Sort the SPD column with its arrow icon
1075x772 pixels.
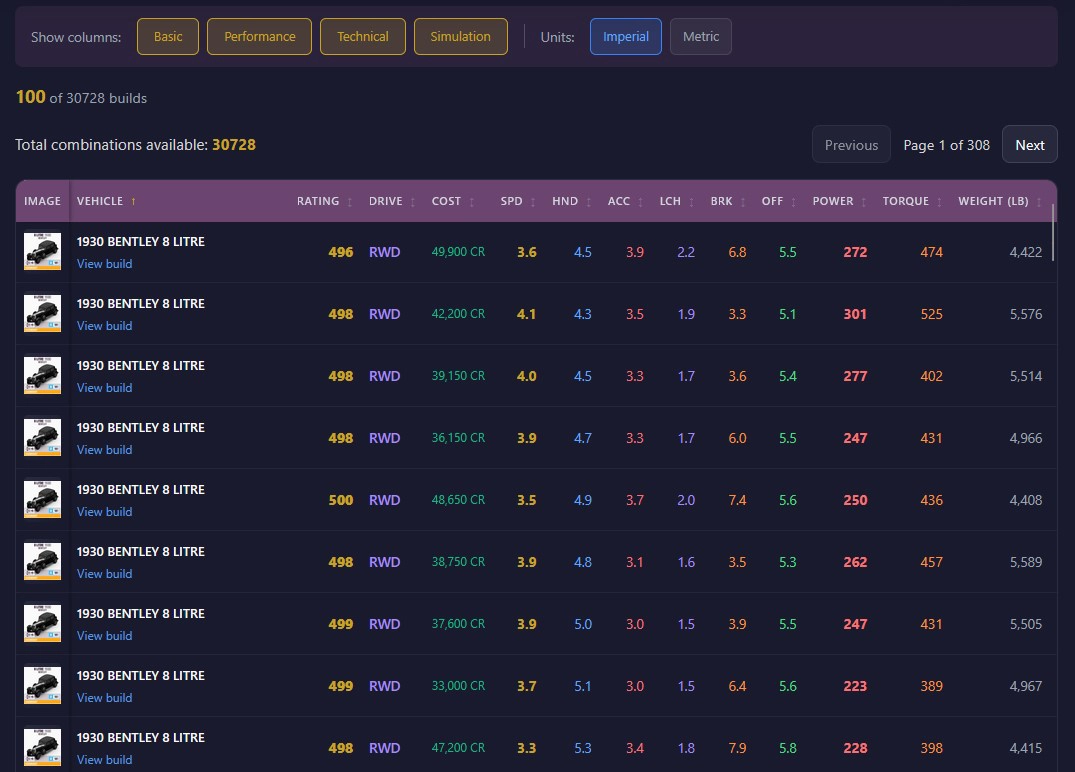click(x=531, y=201)
